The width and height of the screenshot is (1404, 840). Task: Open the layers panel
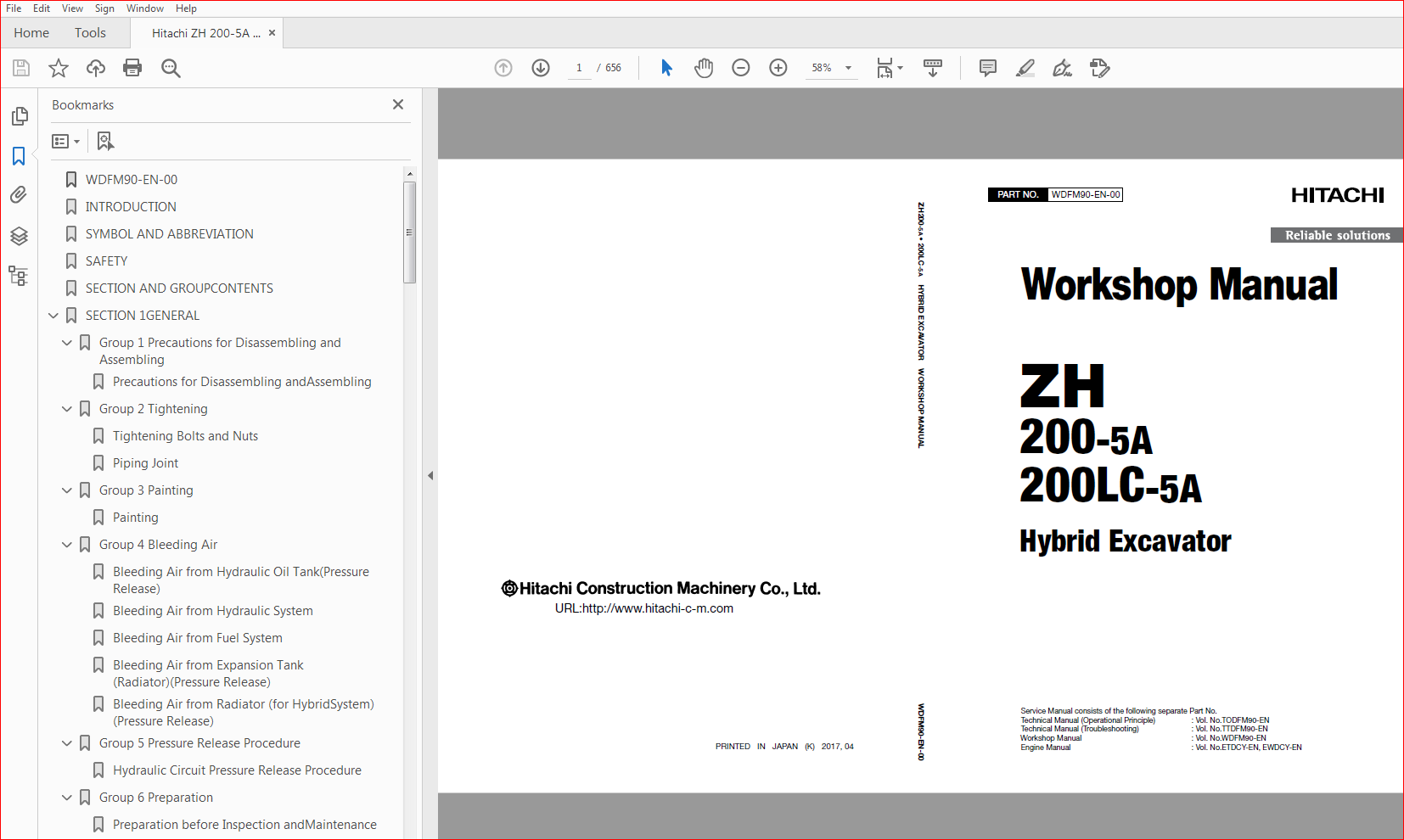coord(19,236)
